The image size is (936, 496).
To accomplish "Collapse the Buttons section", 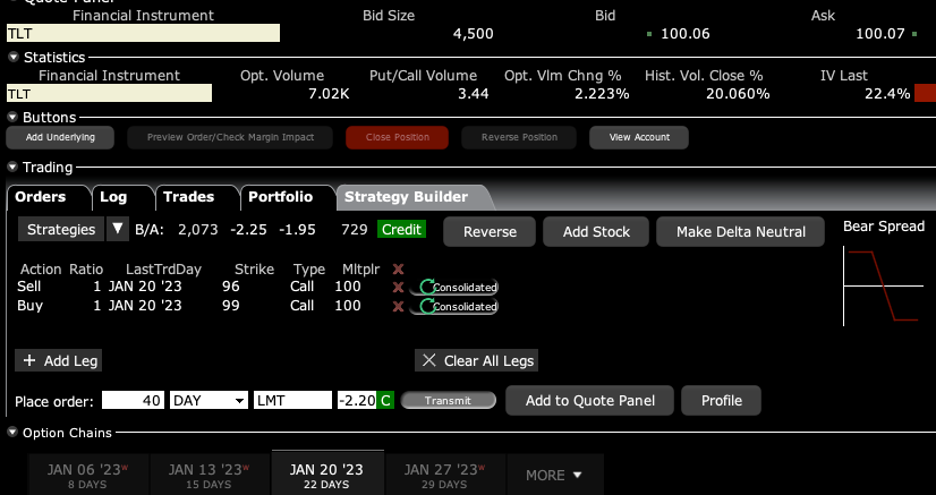I will pyautogui.click(x=13, y=117).
